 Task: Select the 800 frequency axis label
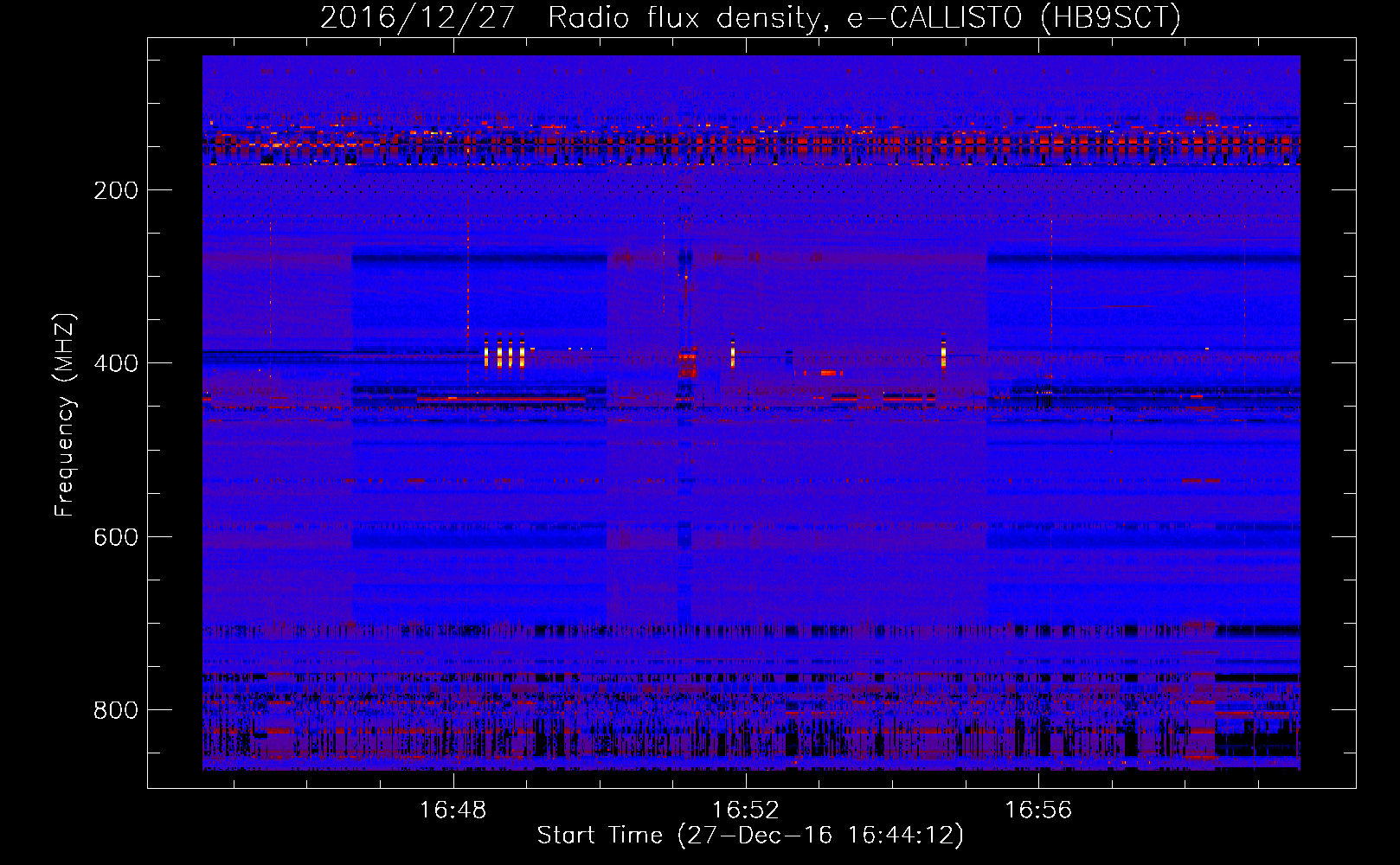(x=116, y=710)
